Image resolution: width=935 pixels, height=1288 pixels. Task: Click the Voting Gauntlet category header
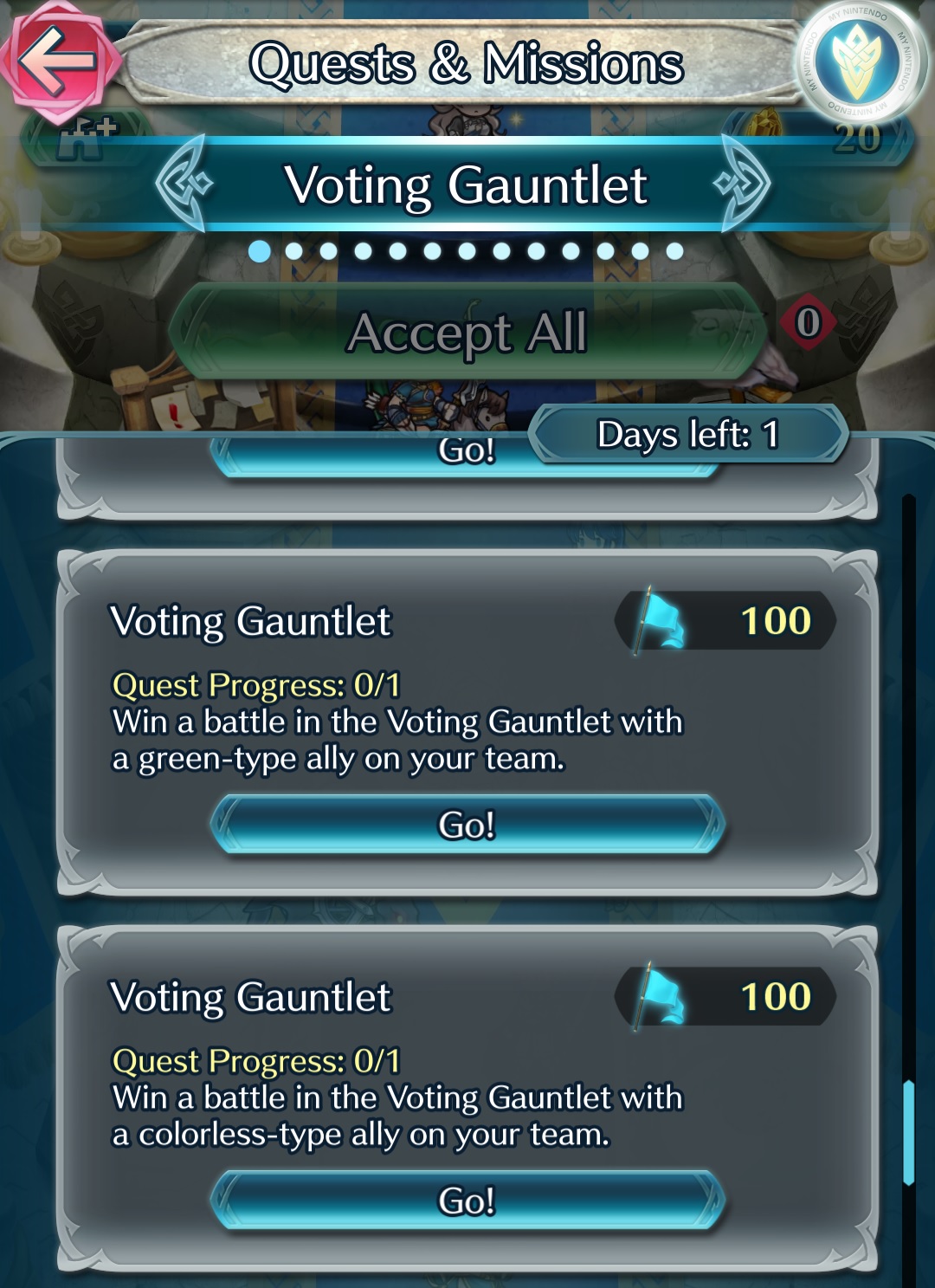[466, 184]
